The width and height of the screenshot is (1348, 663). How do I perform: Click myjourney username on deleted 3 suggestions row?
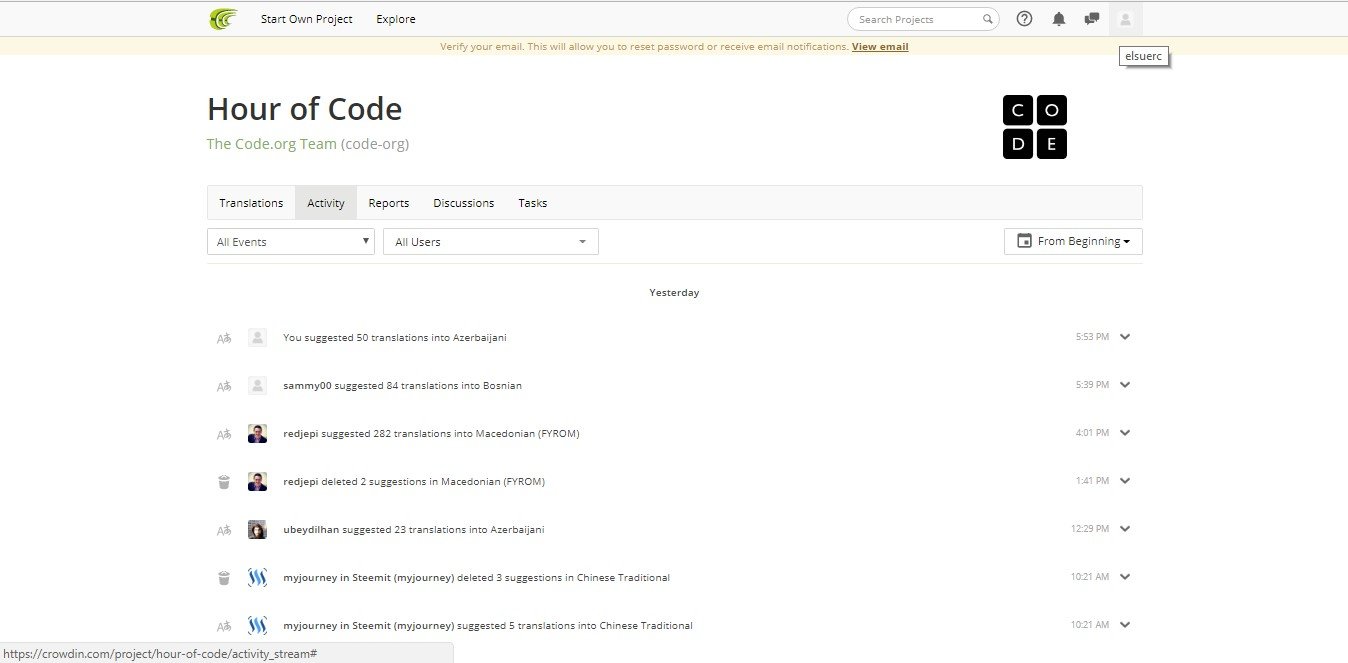click(x=369, y=578)
